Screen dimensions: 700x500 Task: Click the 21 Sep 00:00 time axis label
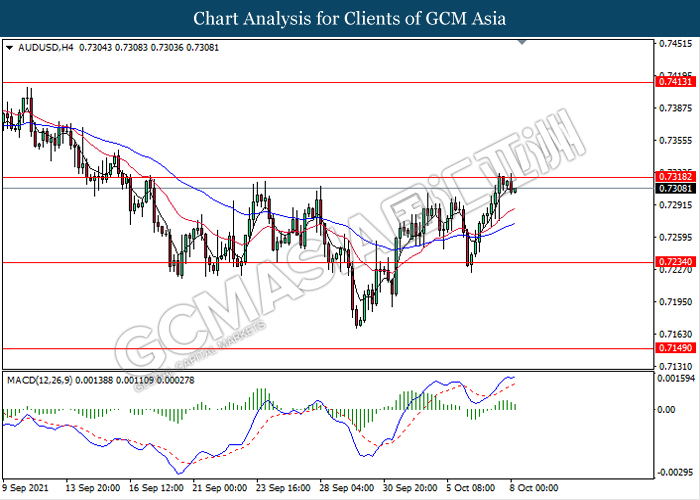[220, 488]
